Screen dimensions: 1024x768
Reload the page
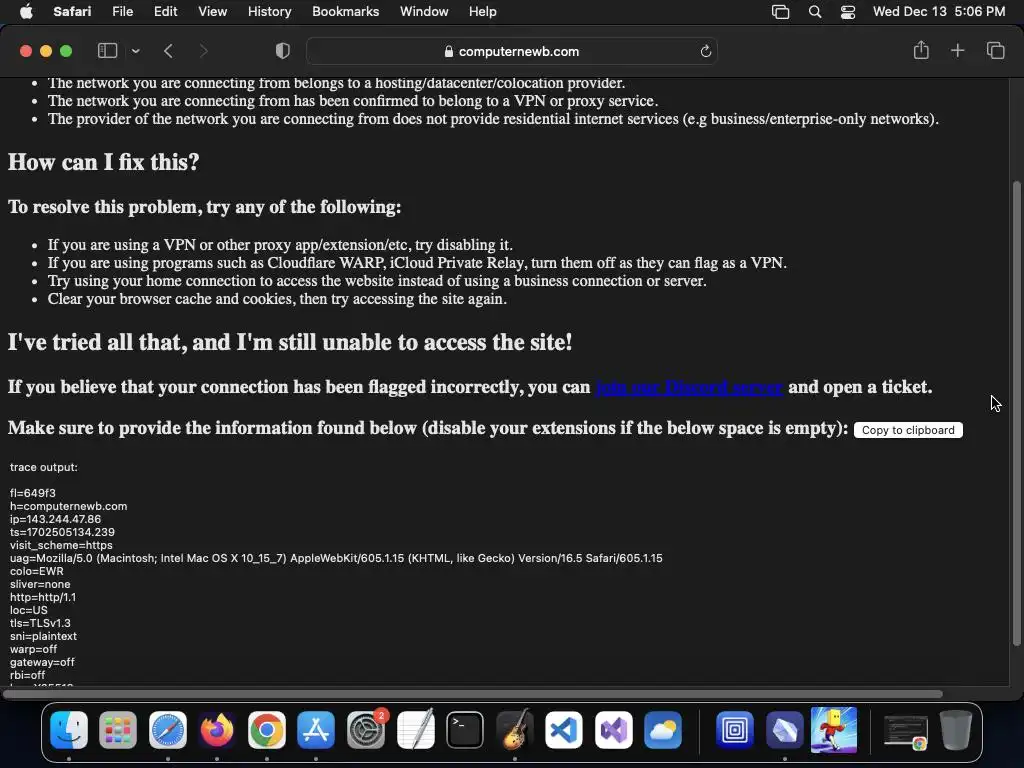[705, 51]
